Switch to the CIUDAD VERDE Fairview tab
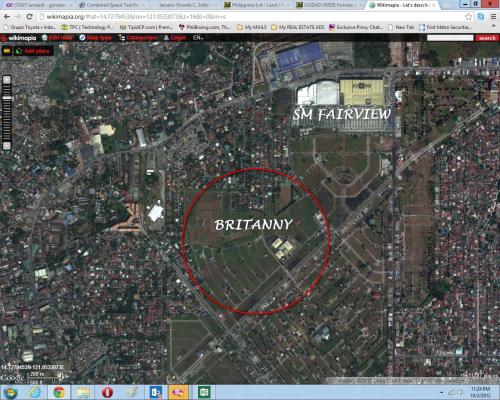The width and height of the screenshot is (500, 400). (x=329, y=5)
